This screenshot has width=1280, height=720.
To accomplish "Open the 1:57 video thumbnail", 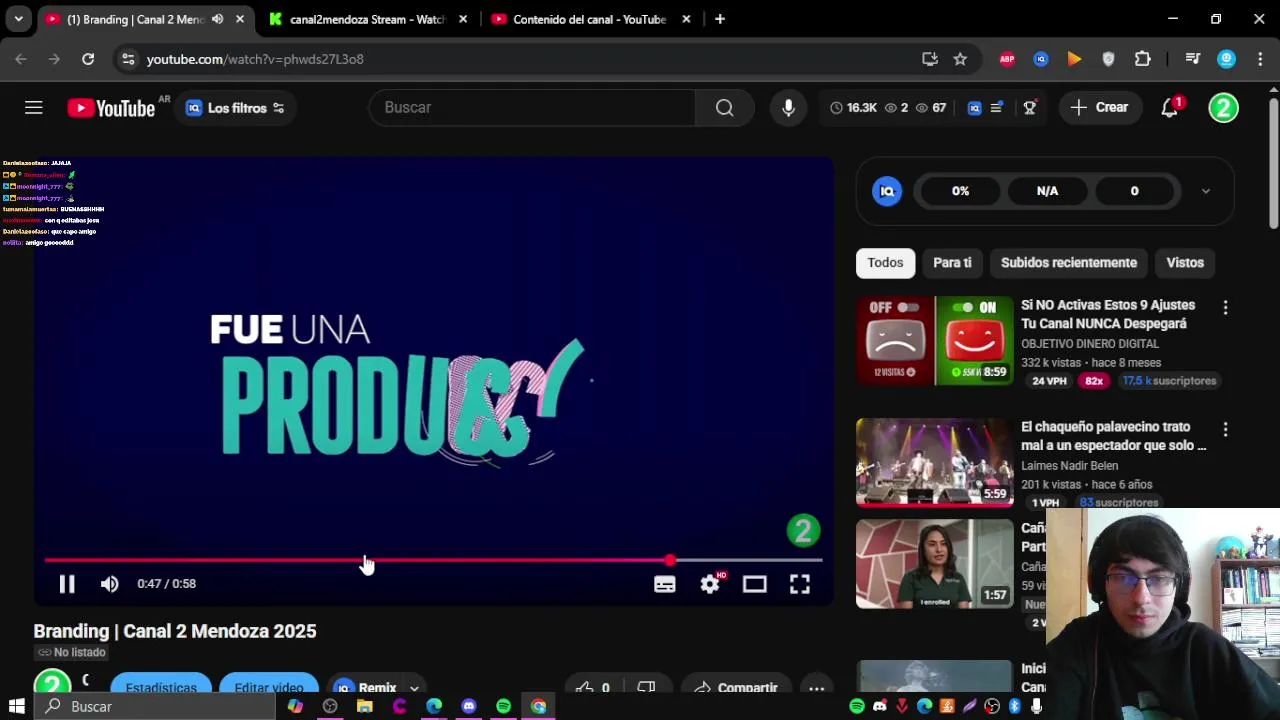I will click(934, 564).
